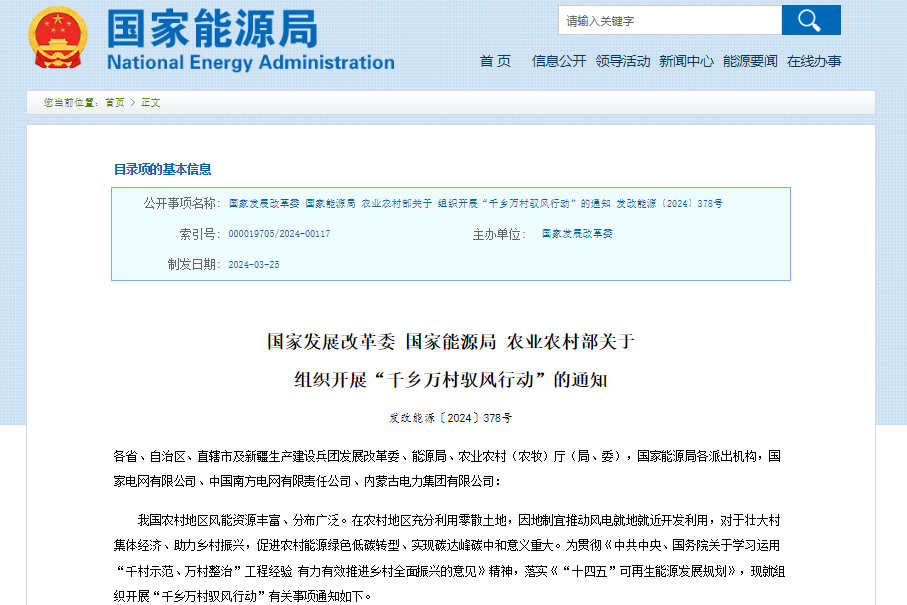Click the national emblem logo icon
Screen dimensions: 907x605
tap(57, 38)
